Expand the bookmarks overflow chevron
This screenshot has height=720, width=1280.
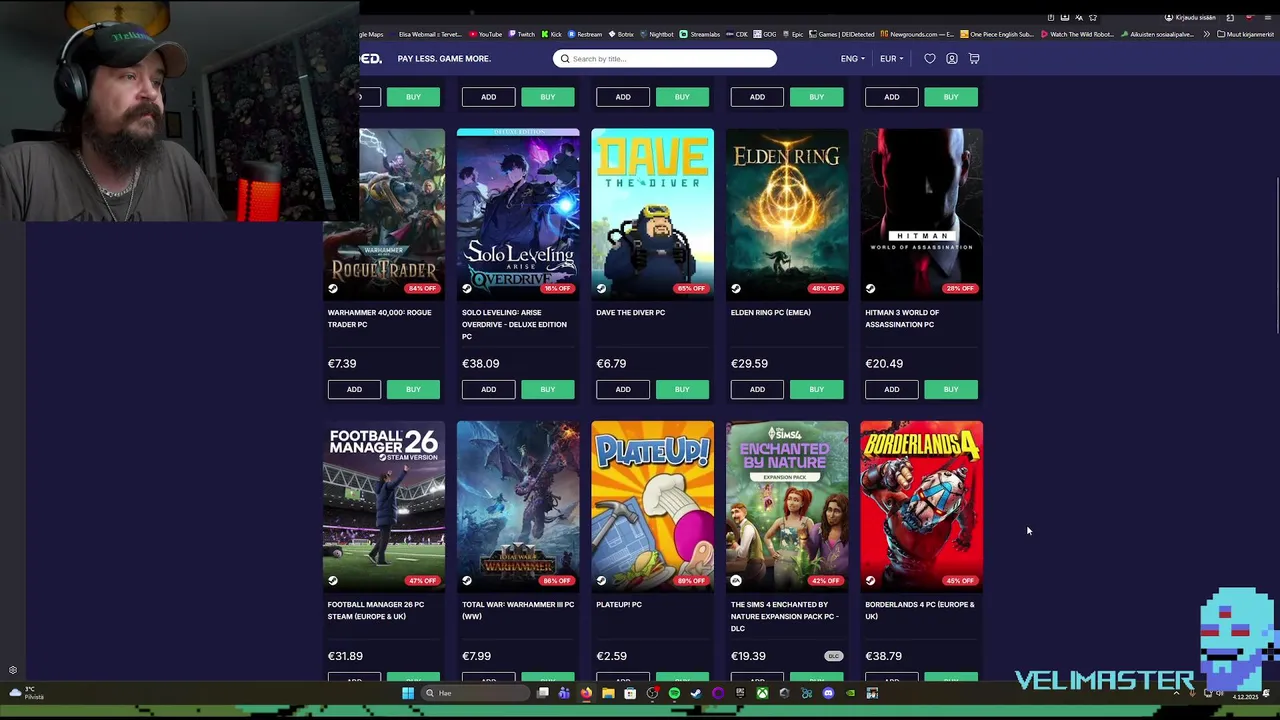click(1206, 34)
